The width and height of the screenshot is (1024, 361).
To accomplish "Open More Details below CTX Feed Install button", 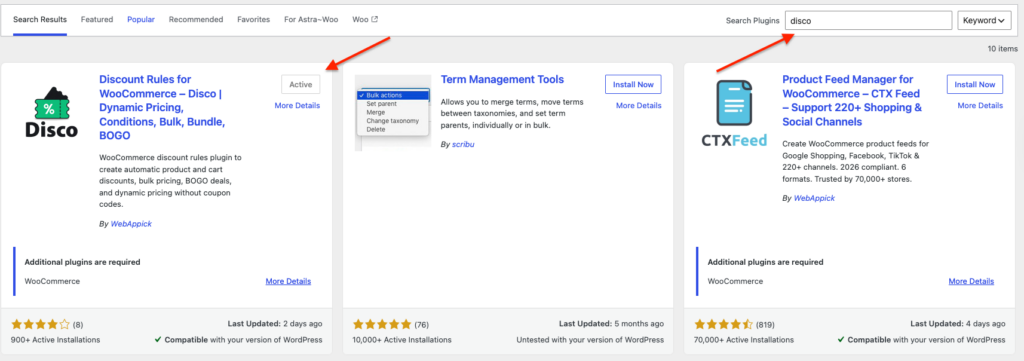I will coord(980,105).
